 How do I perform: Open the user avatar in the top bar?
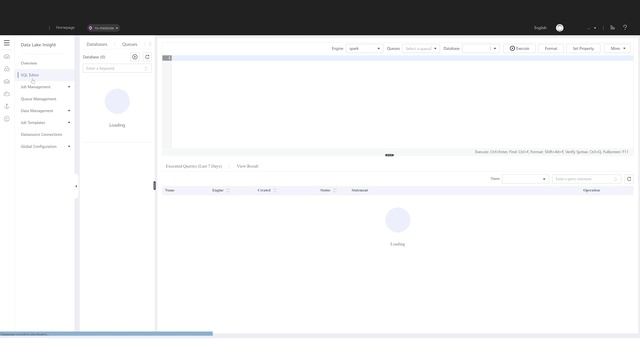pyautogui.click(x=560, y=28)
